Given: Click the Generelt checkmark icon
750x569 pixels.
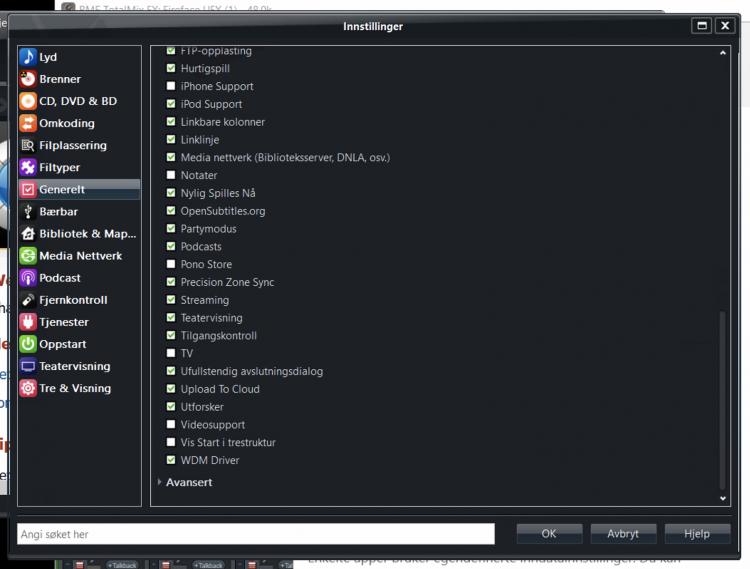Looking at the screenshot, I should (x=28, y=189).
